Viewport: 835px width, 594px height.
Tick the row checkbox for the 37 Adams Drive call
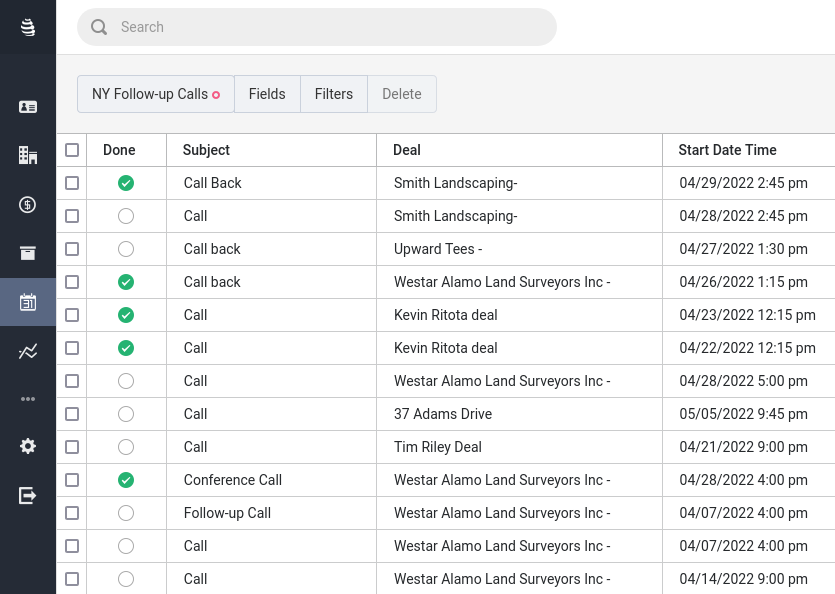72,414
